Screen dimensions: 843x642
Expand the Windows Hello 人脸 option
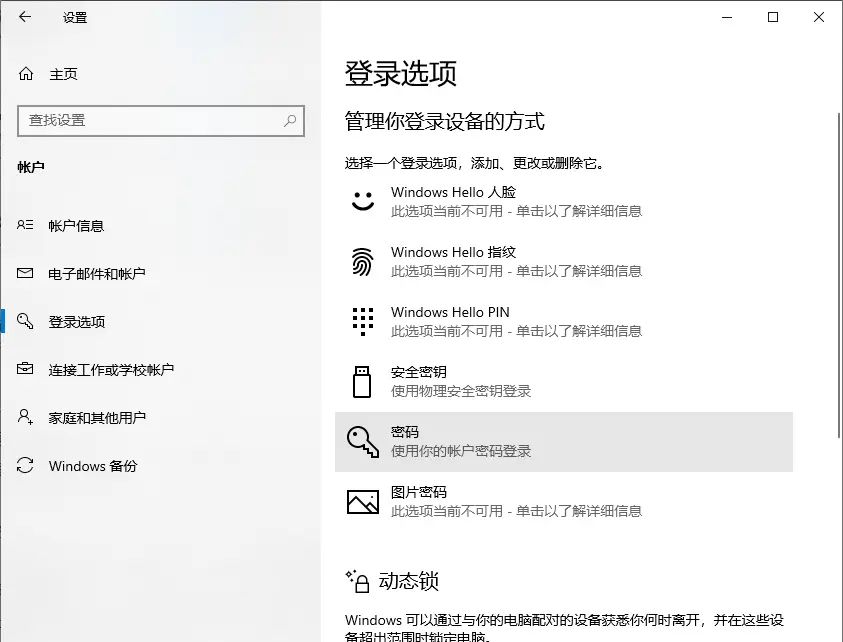coord(563,202)
